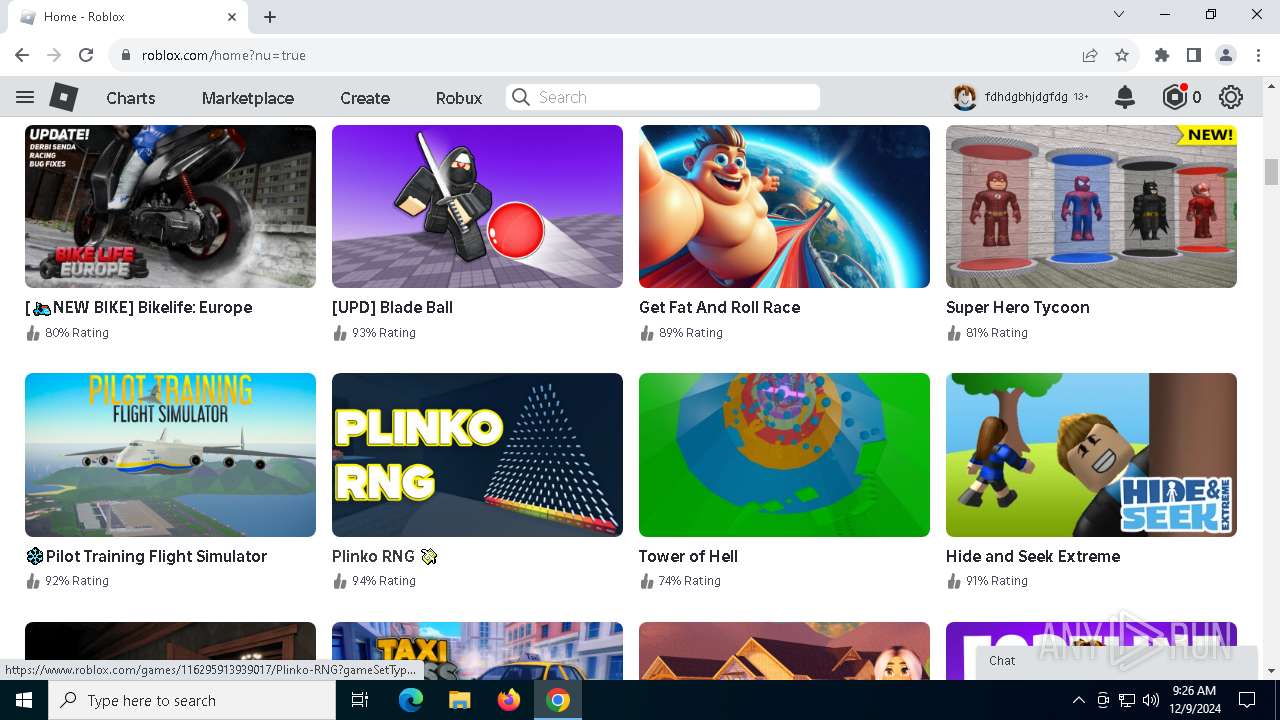Click the 'Tower of Hell' title link
Screen dimensions: 1280x720
[x=688, y=556]
